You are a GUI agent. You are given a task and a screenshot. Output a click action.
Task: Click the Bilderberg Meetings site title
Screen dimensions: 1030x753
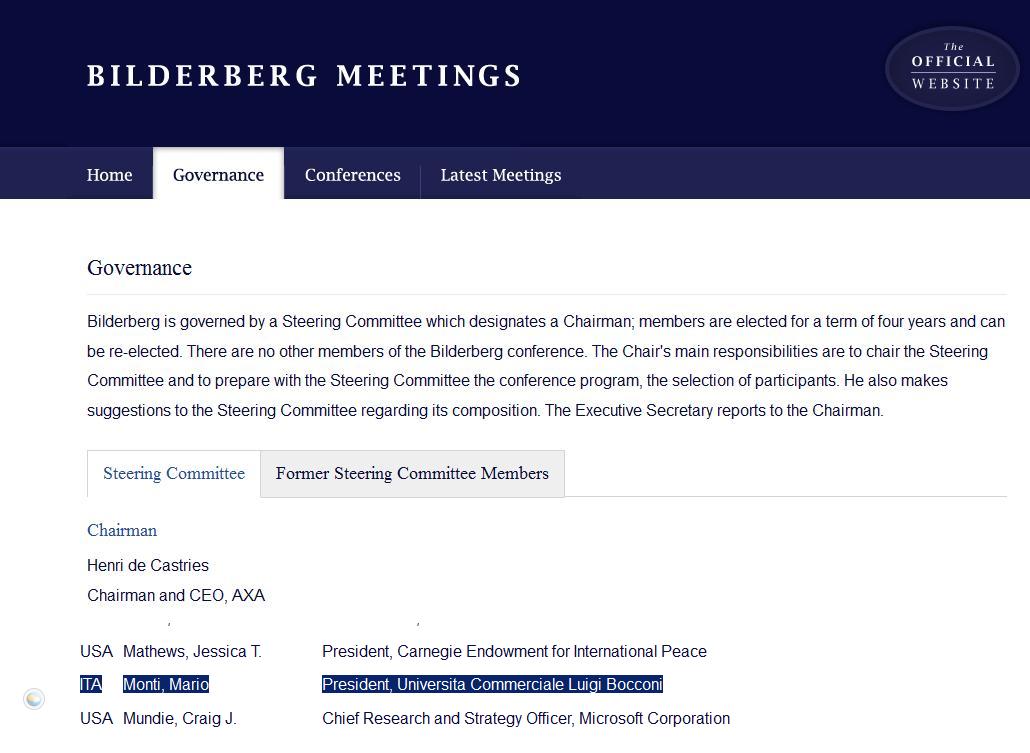click(304, 76)
